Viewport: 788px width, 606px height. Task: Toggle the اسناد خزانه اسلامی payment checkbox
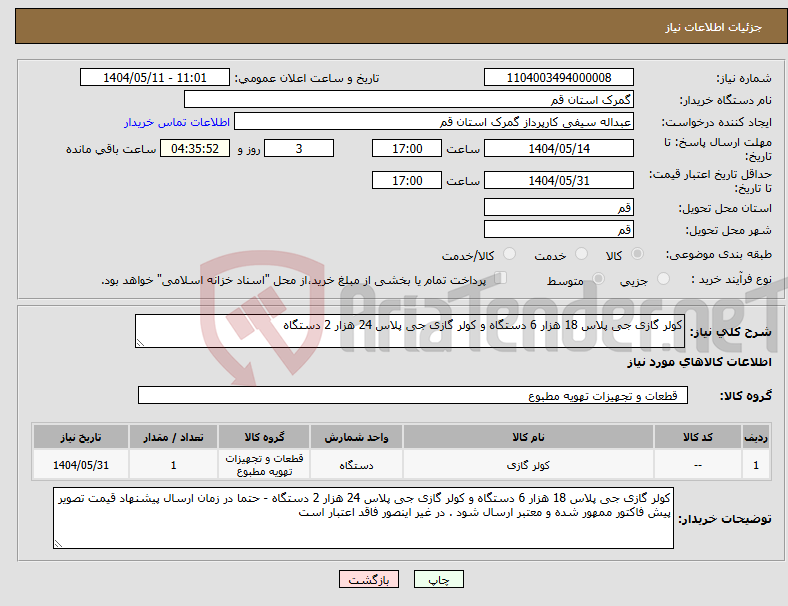pos(500,278)
